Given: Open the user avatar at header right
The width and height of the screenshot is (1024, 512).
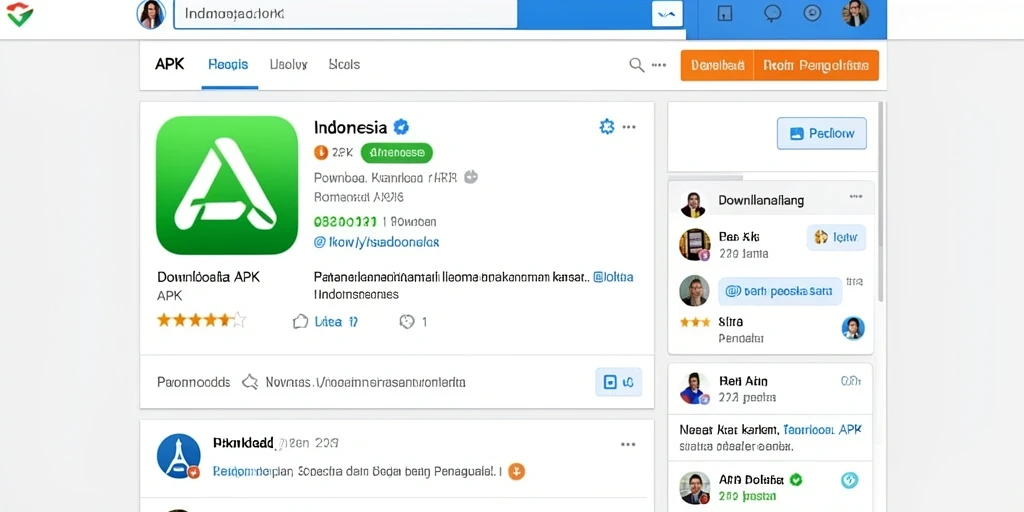Looking at the screenshot, I should 856,13.
